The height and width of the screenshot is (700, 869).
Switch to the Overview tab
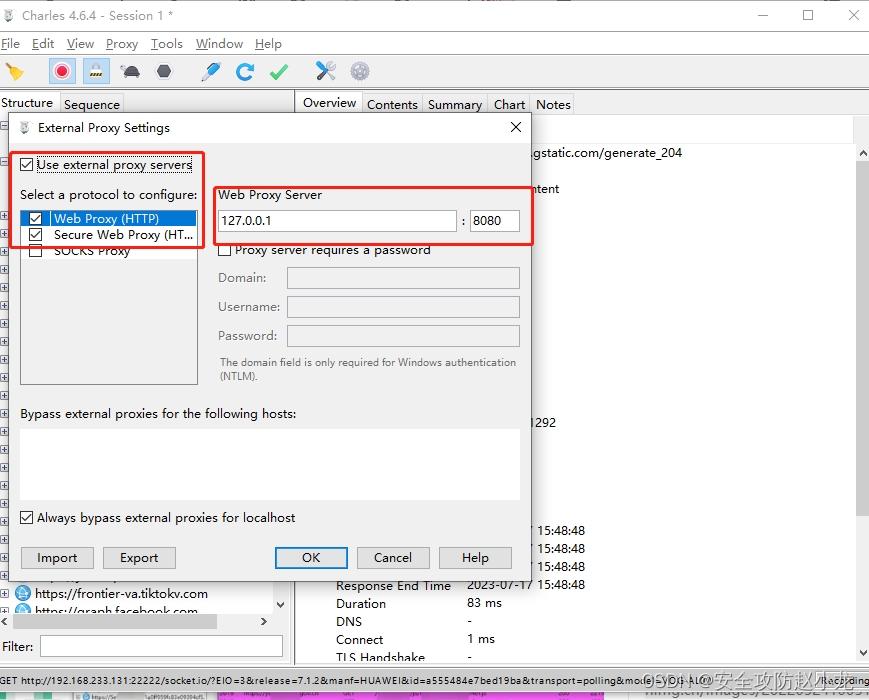pyautogui.click(x=329, y=103)
